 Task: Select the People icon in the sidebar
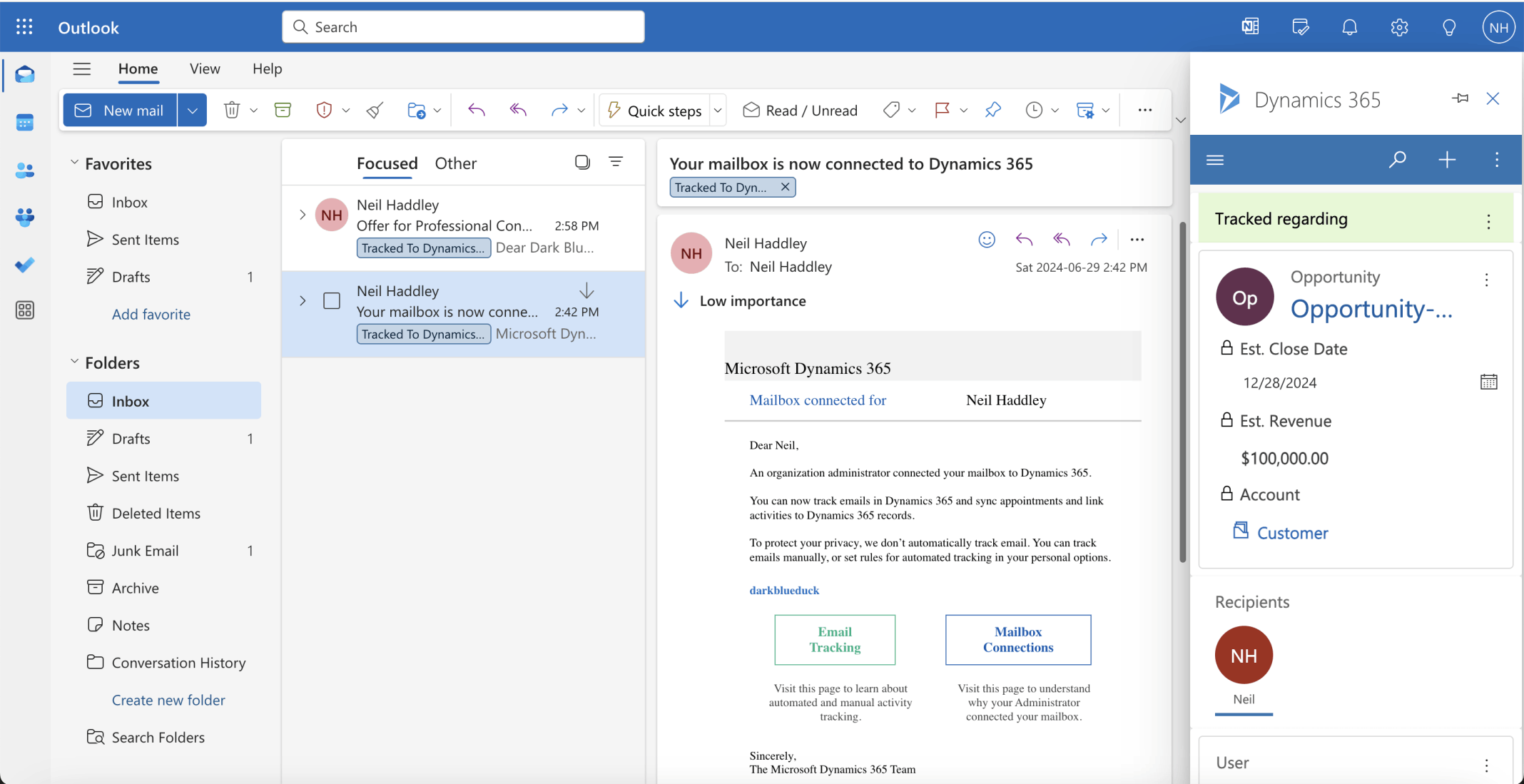(x=24, y=170)
